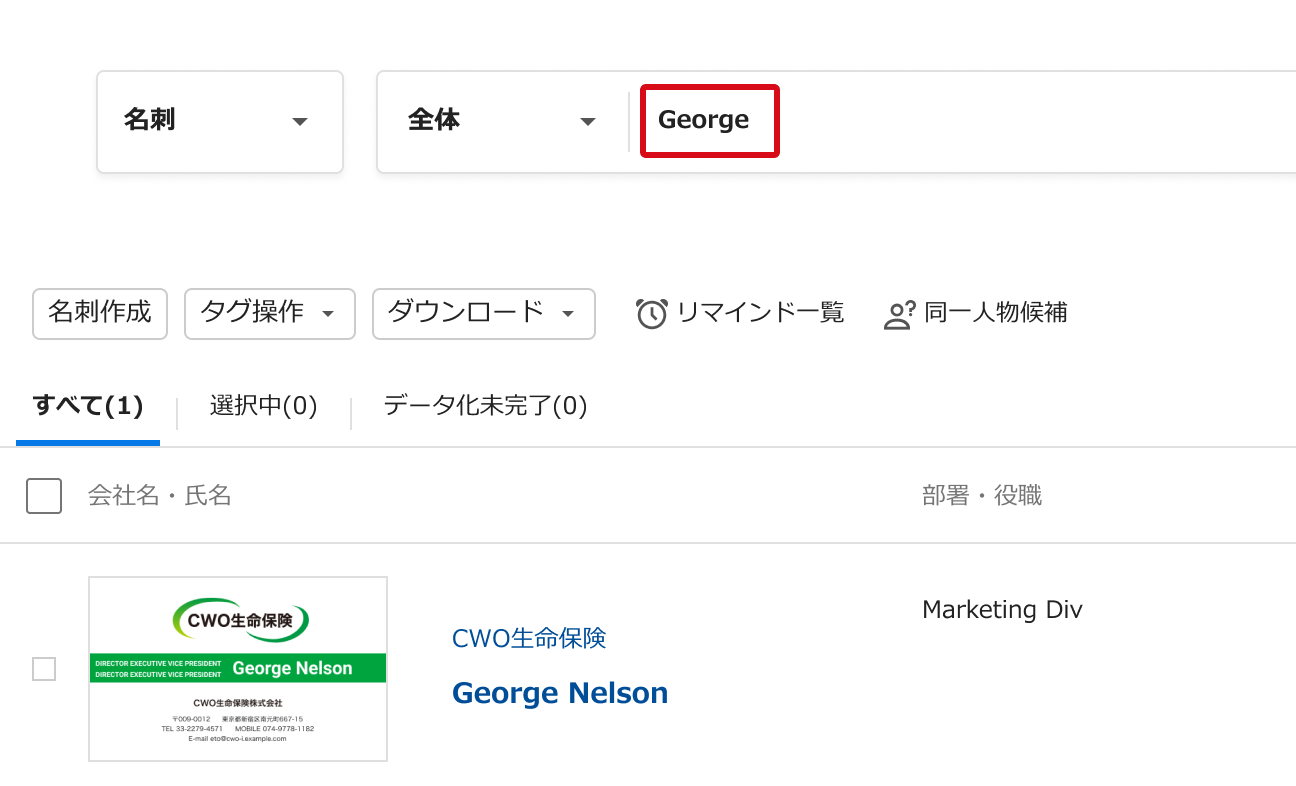Toggle the select-all checkbox in header
The width and height of the screenshot is (1296, 786).
[x=44, y=496]
